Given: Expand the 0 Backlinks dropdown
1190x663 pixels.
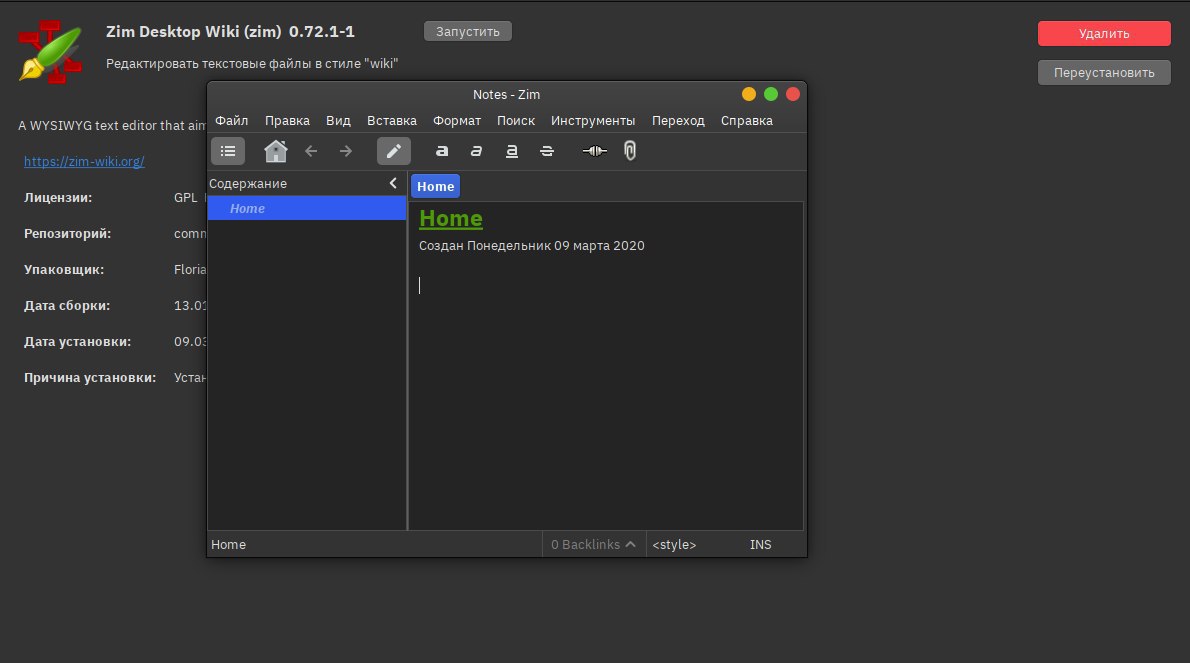Looking at the screenshot, I should coord(593,545).
